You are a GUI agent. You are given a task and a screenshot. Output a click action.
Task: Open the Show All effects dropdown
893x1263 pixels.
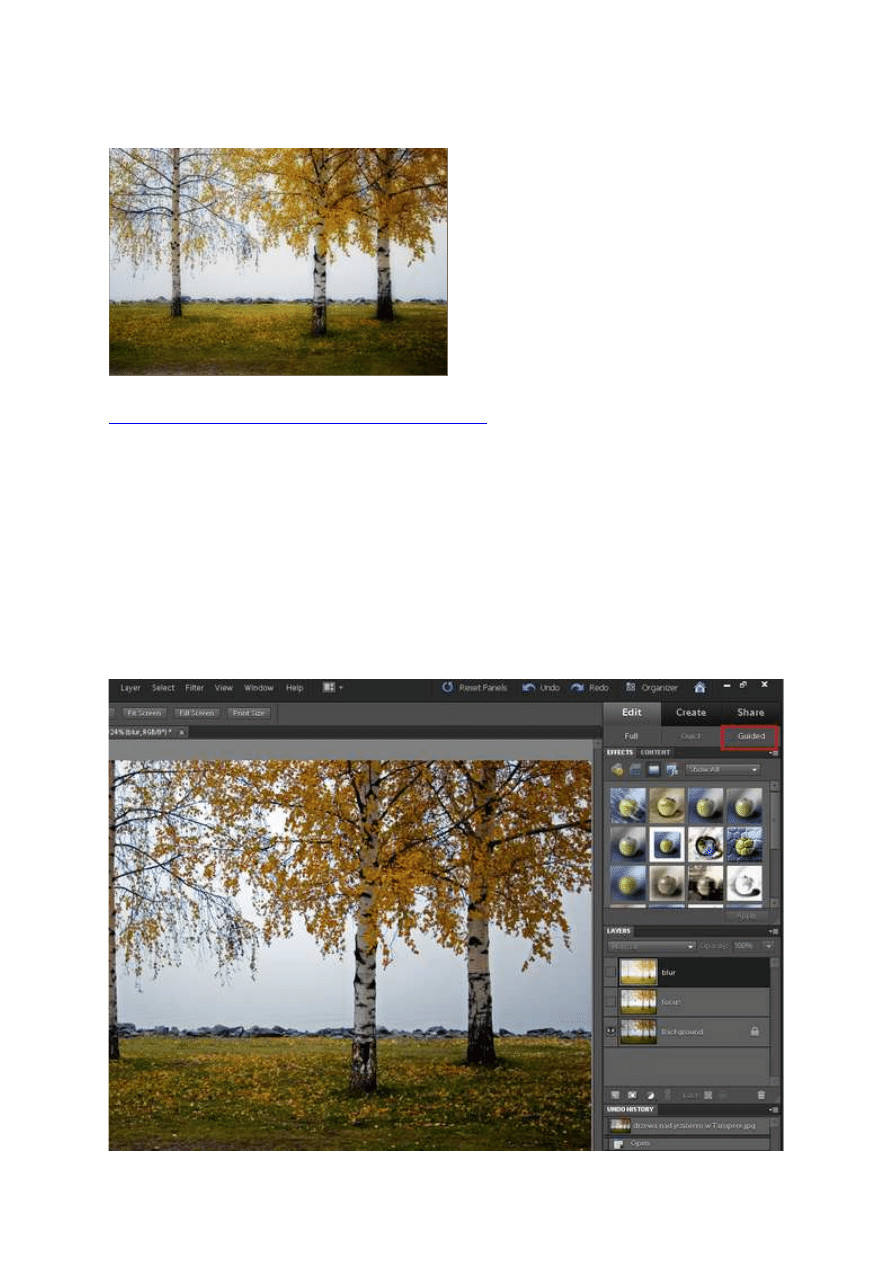click(x=722, y=769)
